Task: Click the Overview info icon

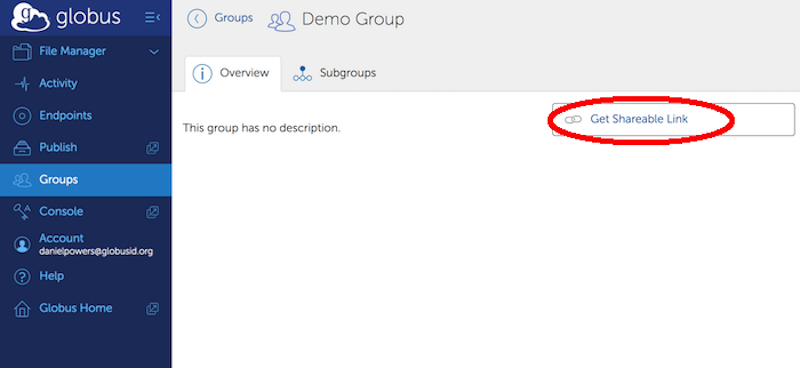Action: (x=203, y=74)
